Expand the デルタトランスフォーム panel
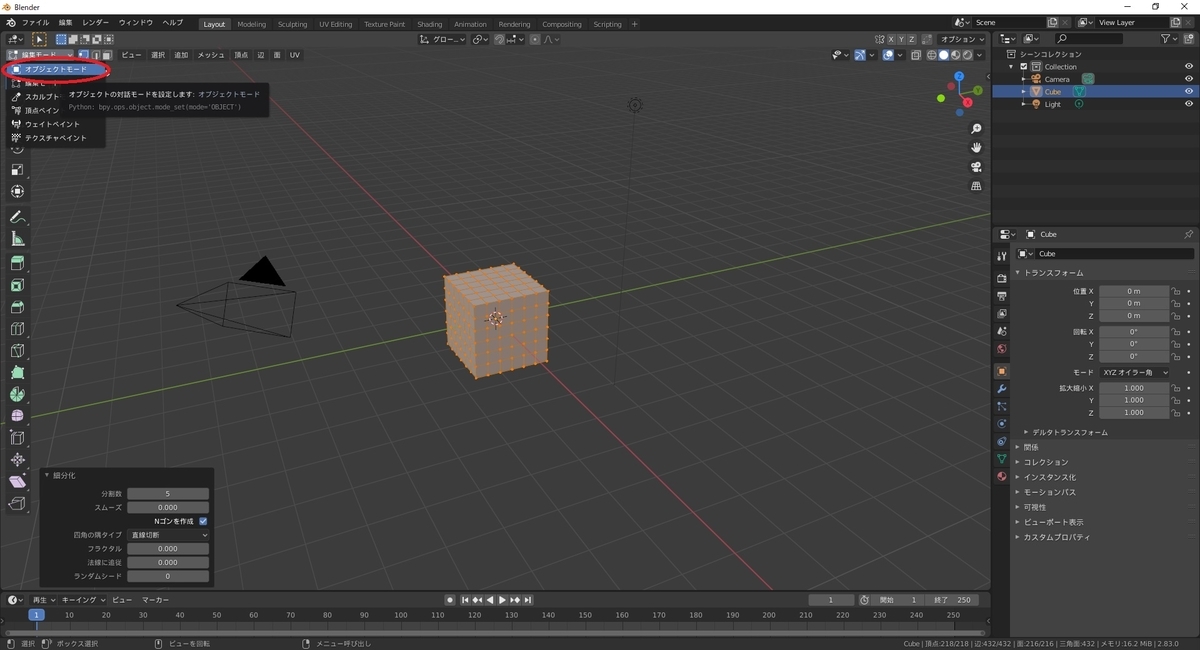The height and width of the screenshot is (650, 1200). point(1070,432)
